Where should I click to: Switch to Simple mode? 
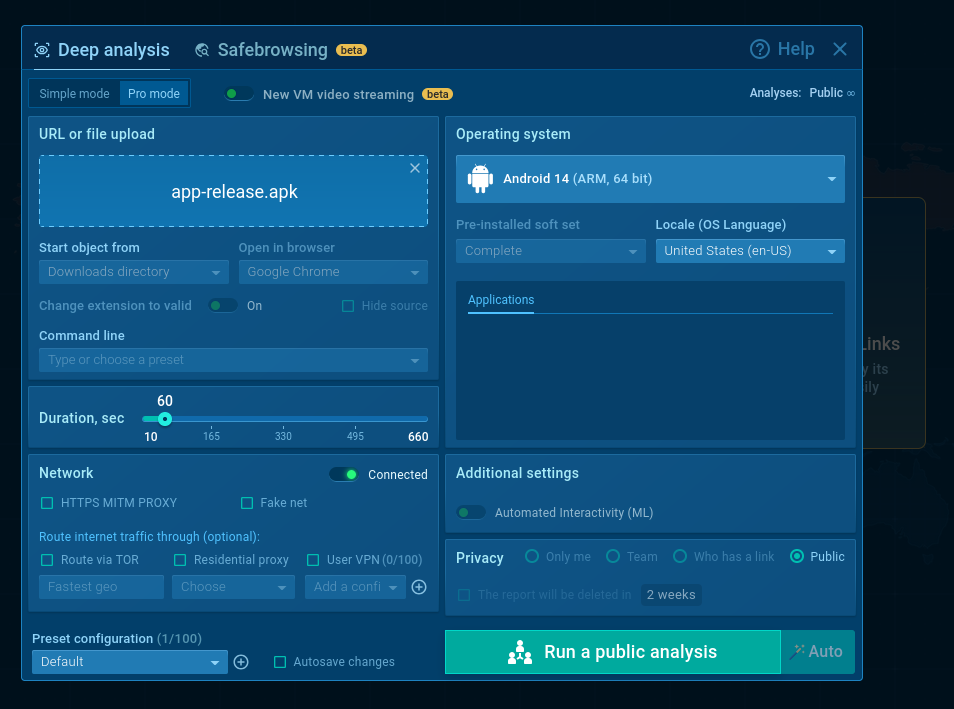75,94
